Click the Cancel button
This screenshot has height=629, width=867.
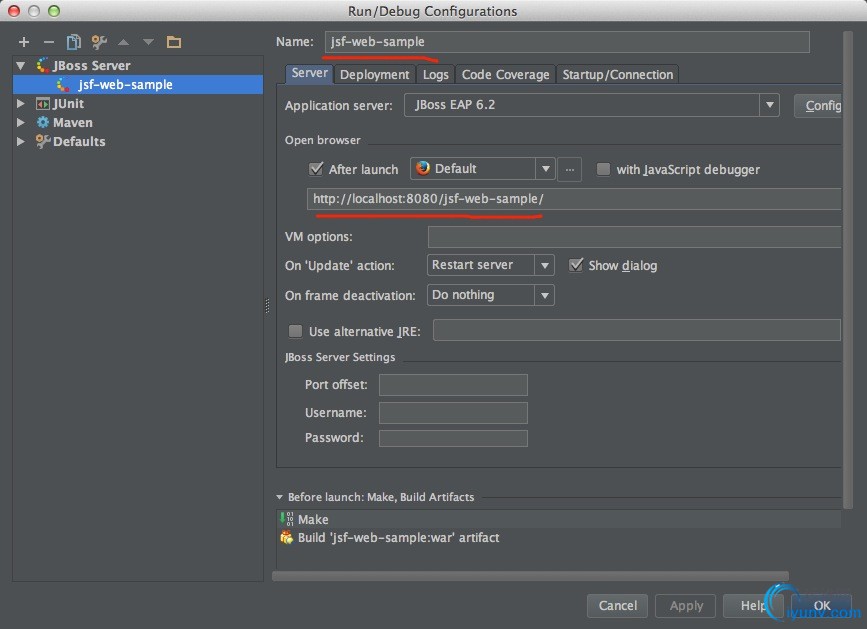[x=618, y=606]
